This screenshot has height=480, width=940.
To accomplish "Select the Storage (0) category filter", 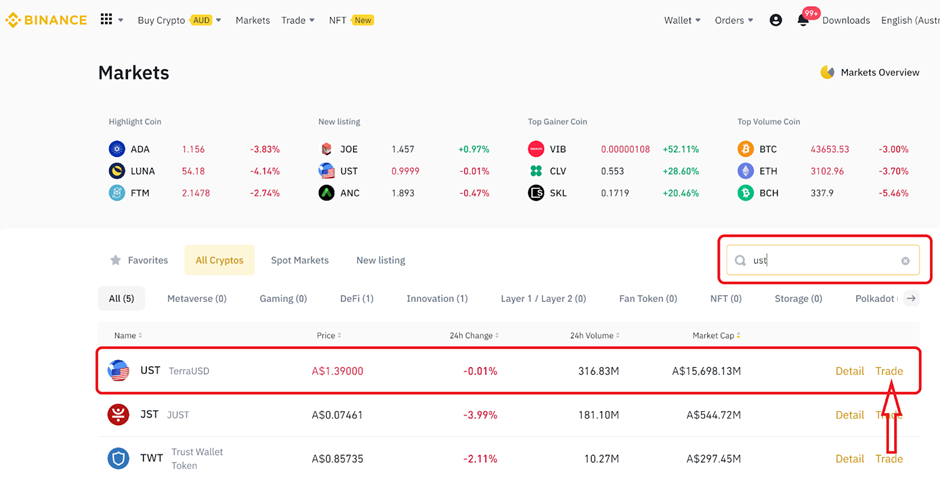I will [x=799, y=298].
